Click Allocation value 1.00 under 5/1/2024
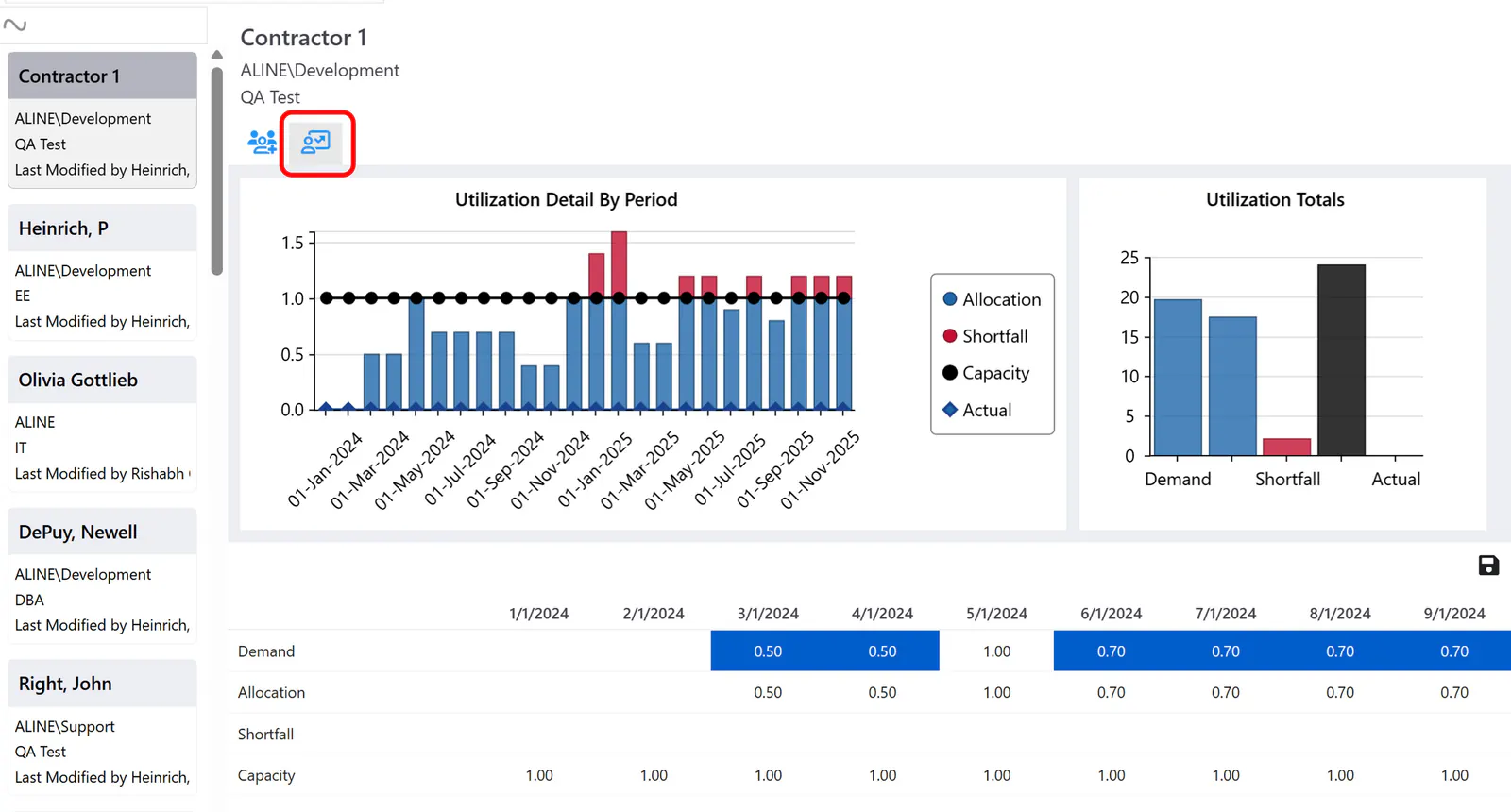Viewport: 1511px width, 812px height. pos(996,692)
